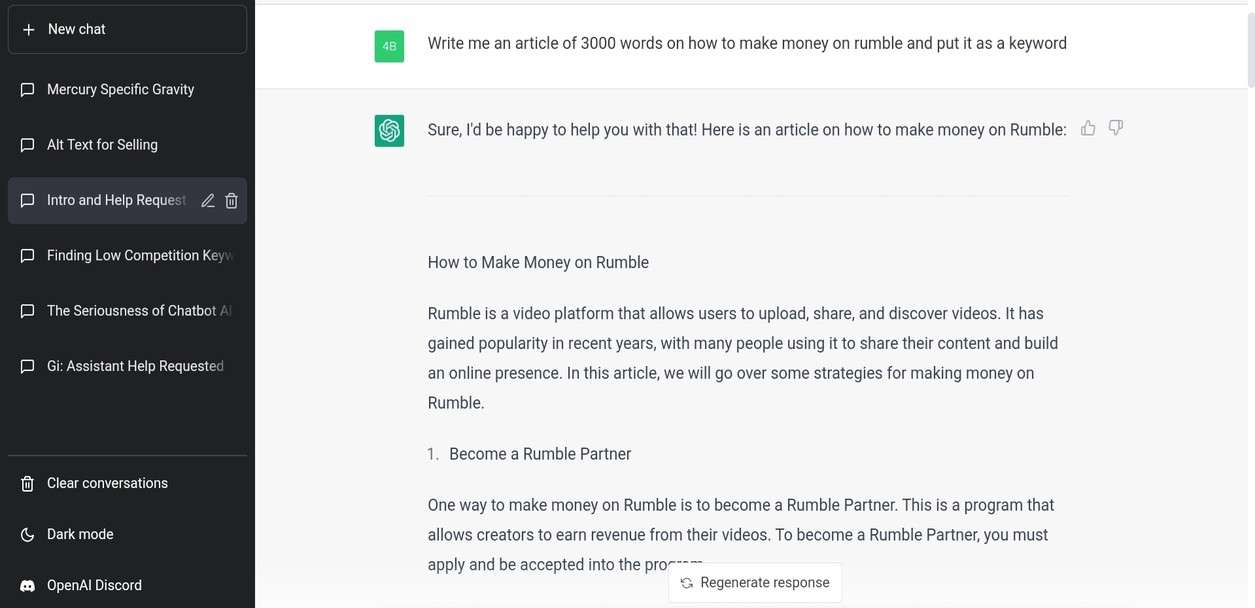Open the Alt Text for Selling chat
Viewport: 1255px width, 608px height.
point(127,145)
